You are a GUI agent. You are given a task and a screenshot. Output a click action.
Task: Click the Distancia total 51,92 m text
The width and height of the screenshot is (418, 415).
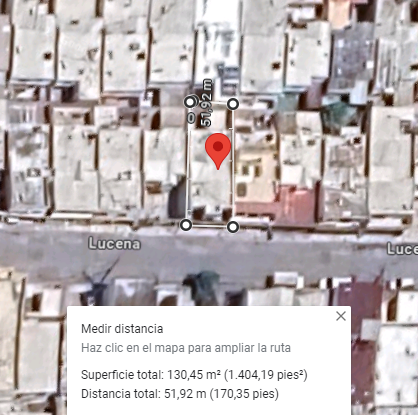180,394
